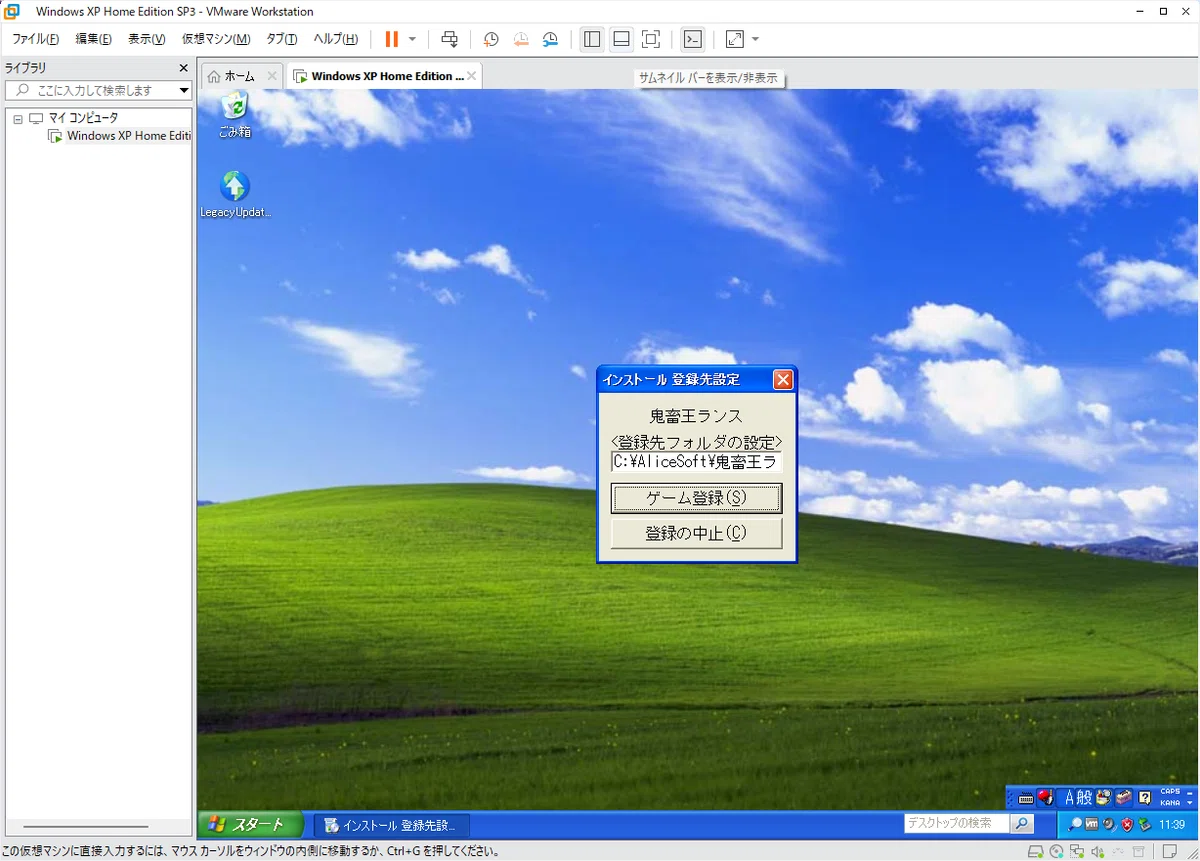Close the ライブラリ panel

tap(183, 68)
